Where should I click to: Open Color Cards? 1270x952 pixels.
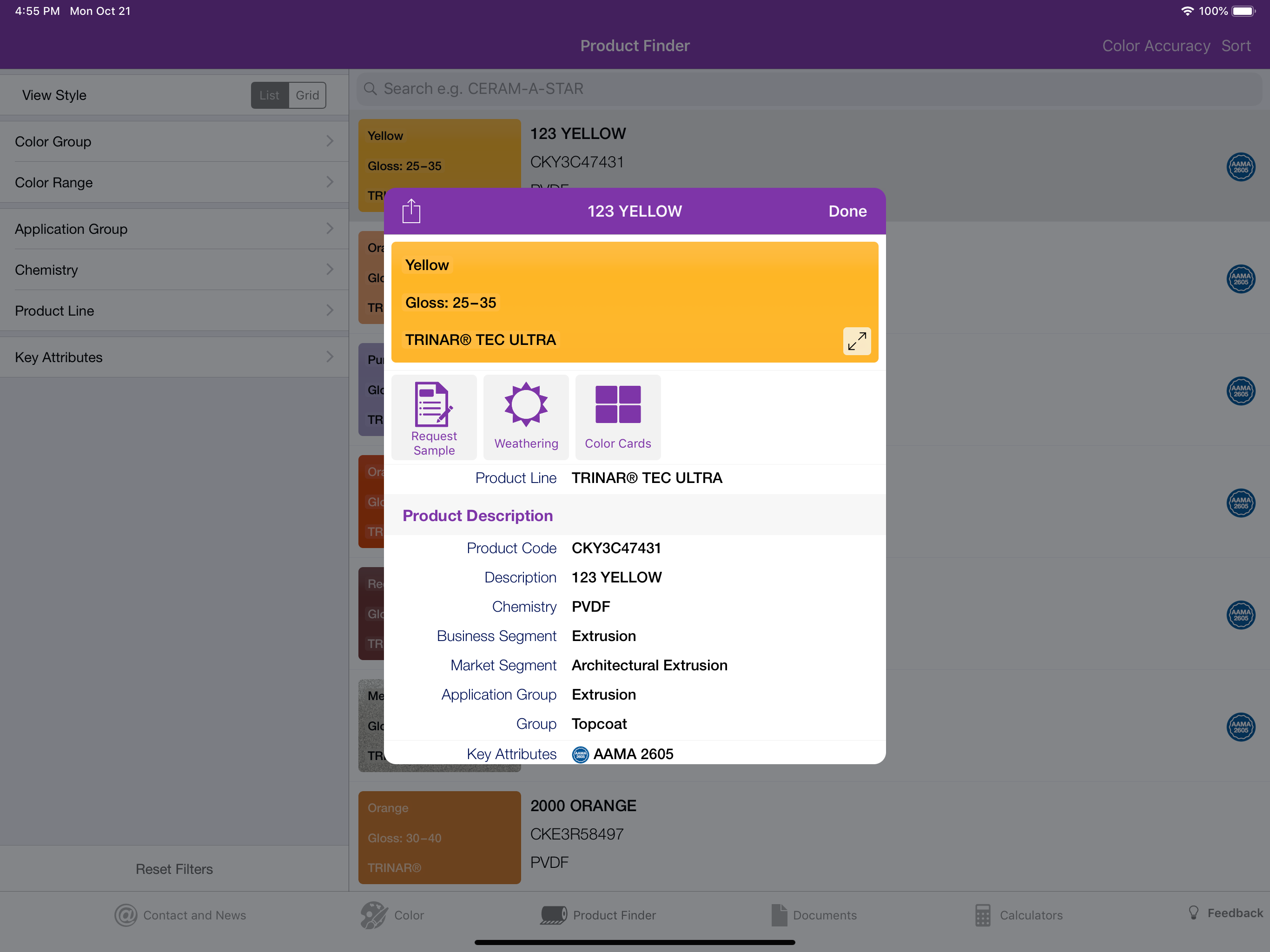pyautogui.click(x=618, y=417)
